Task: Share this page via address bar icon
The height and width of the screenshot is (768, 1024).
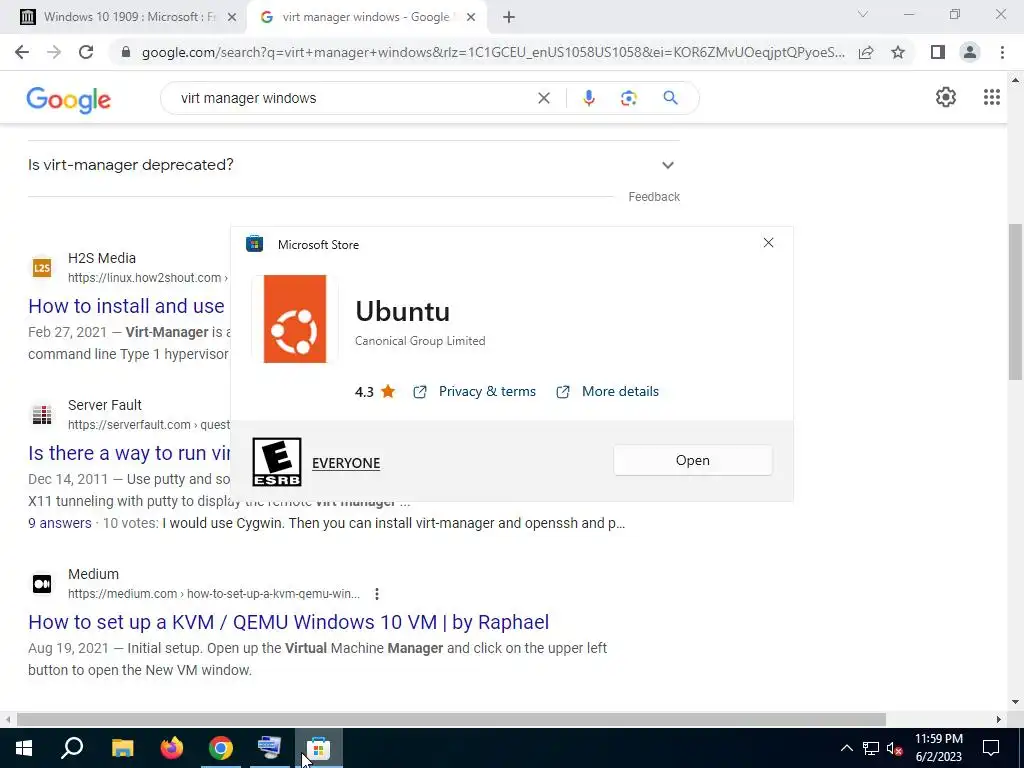Action: coord(866,52)
